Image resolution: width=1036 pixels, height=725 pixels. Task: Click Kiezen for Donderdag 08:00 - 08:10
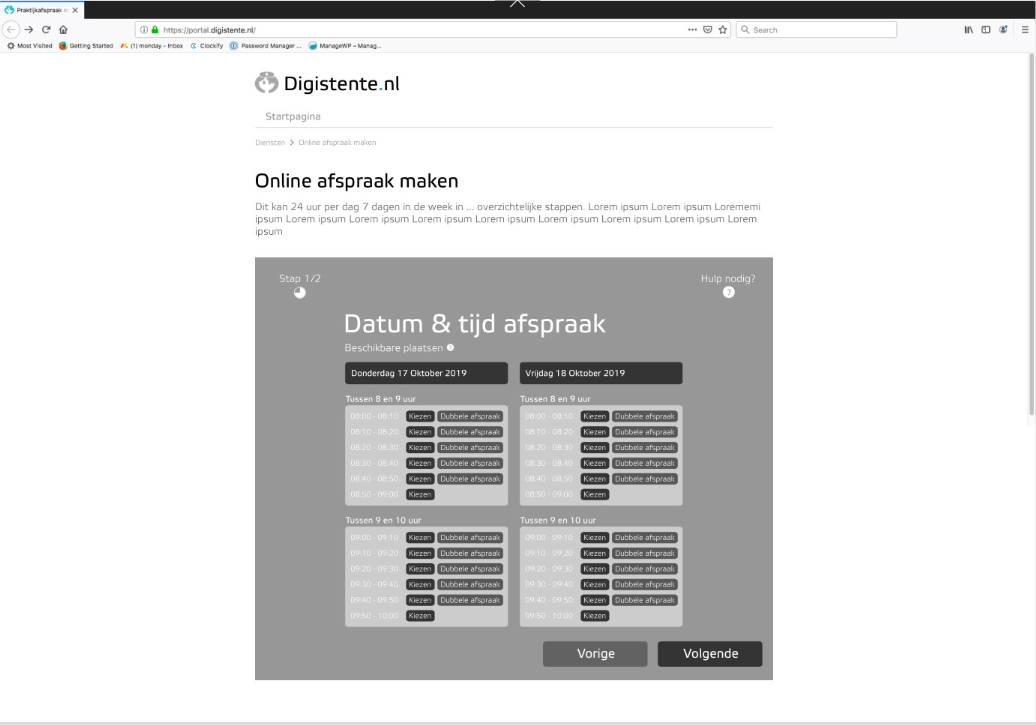click(420, 416)
